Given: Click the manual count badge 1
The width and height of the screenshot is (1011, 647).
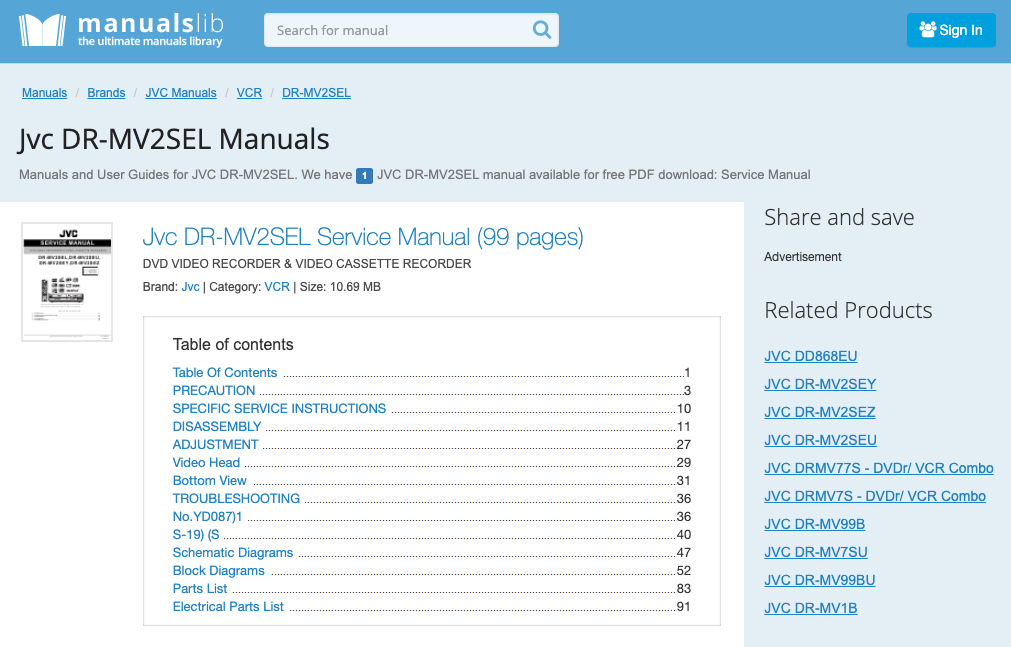Looking at the screenshot, I should tap(364, 175).
